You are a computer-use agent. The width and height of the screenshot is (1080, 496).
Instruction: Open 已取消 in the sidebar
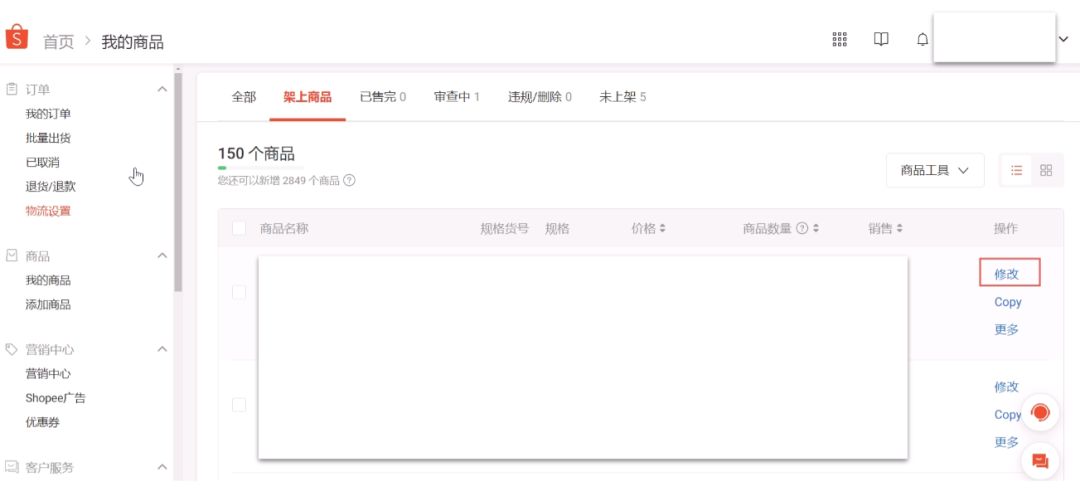(43, 162)
